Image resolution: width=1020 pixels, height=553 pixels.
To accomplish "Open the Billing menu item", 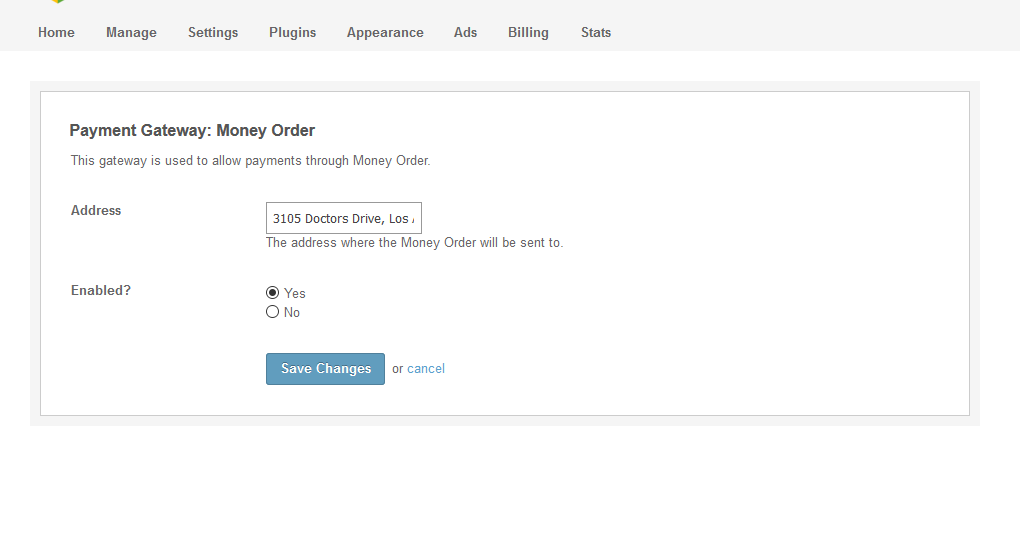I will (x=528, y=32).
